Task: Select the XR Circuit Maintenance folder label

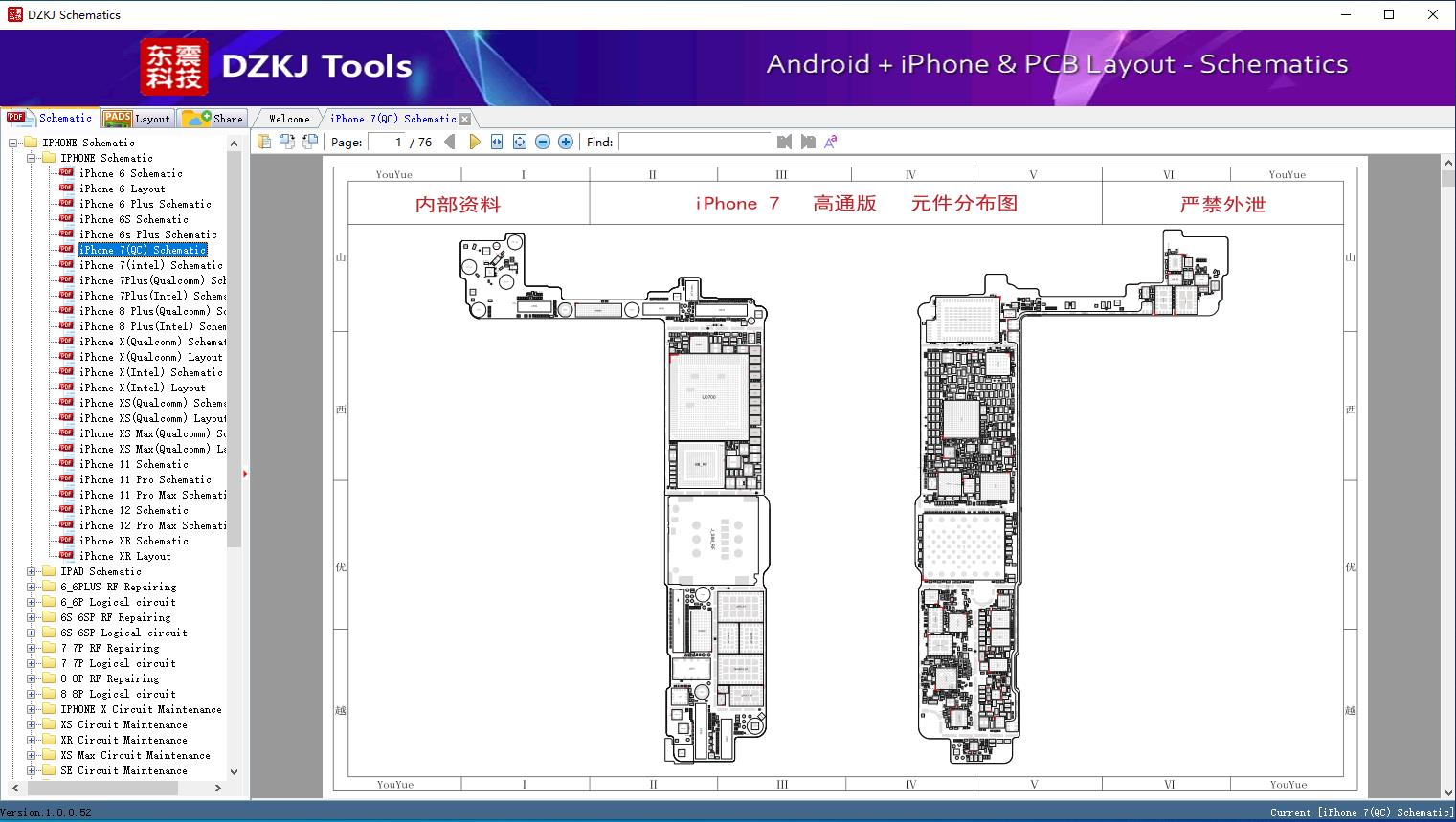Action: click(x=124, y=740)
